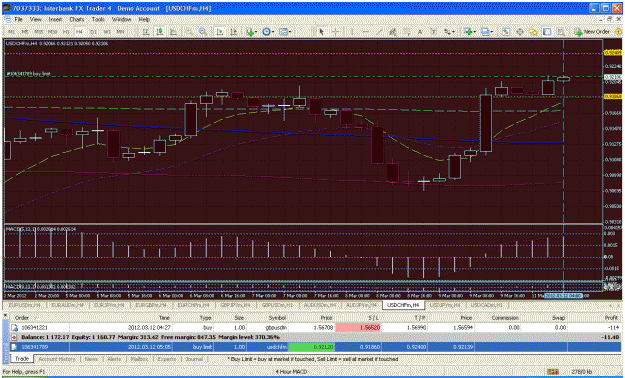Switch chart to bar chart type

146,32
